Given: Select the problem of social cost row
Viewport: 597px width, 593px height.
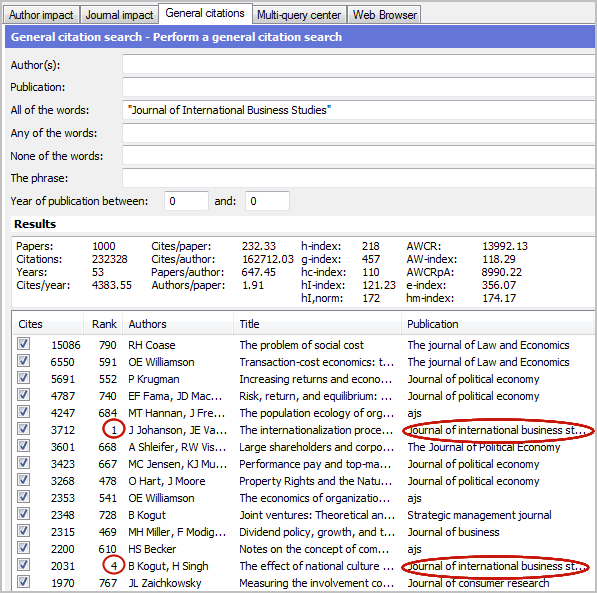Looking at the screenshot, I should coord(303,345).
